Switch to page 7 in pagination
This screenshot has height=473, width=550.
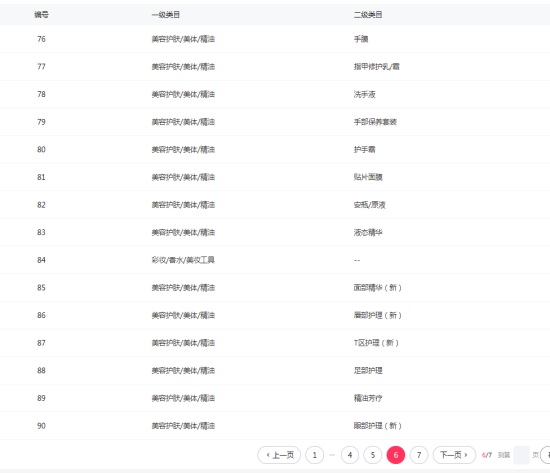click(x=419, y=455)
